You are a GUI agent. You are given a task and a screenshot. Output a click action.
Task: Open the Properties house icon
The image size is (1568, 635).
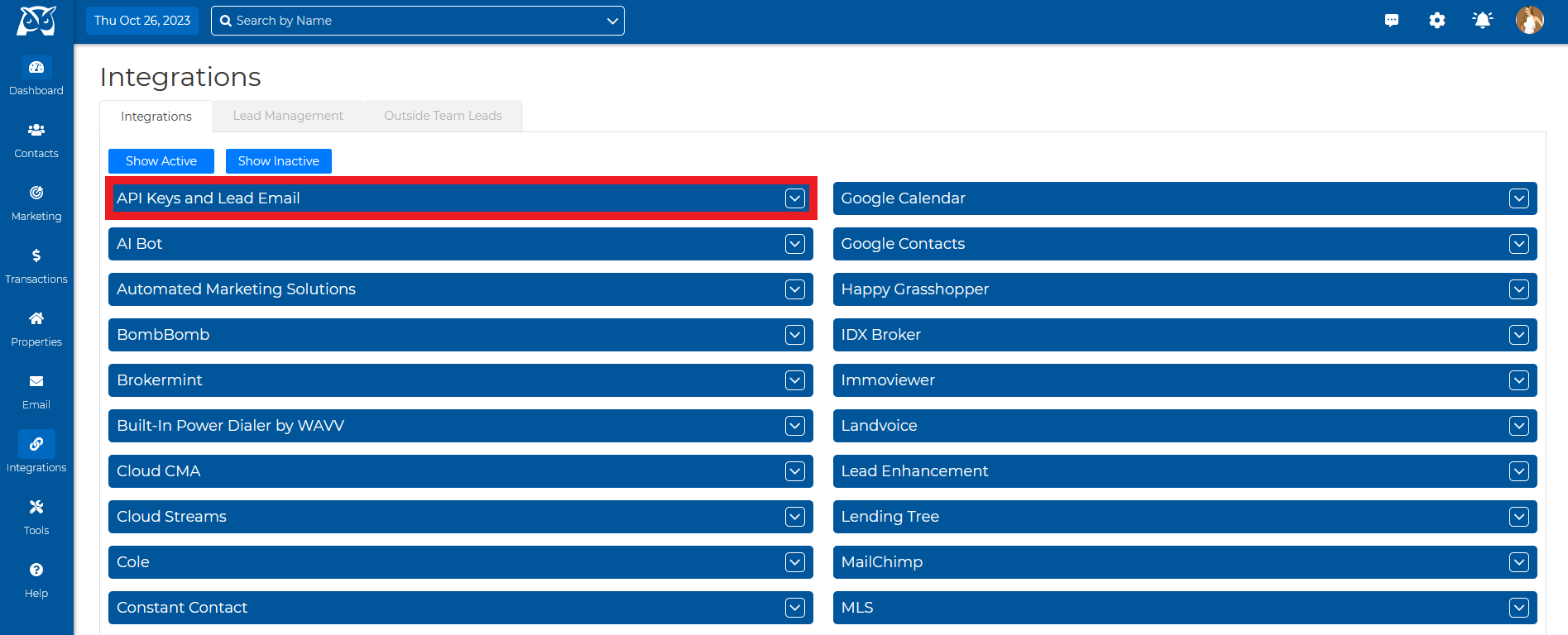point(36,318)
